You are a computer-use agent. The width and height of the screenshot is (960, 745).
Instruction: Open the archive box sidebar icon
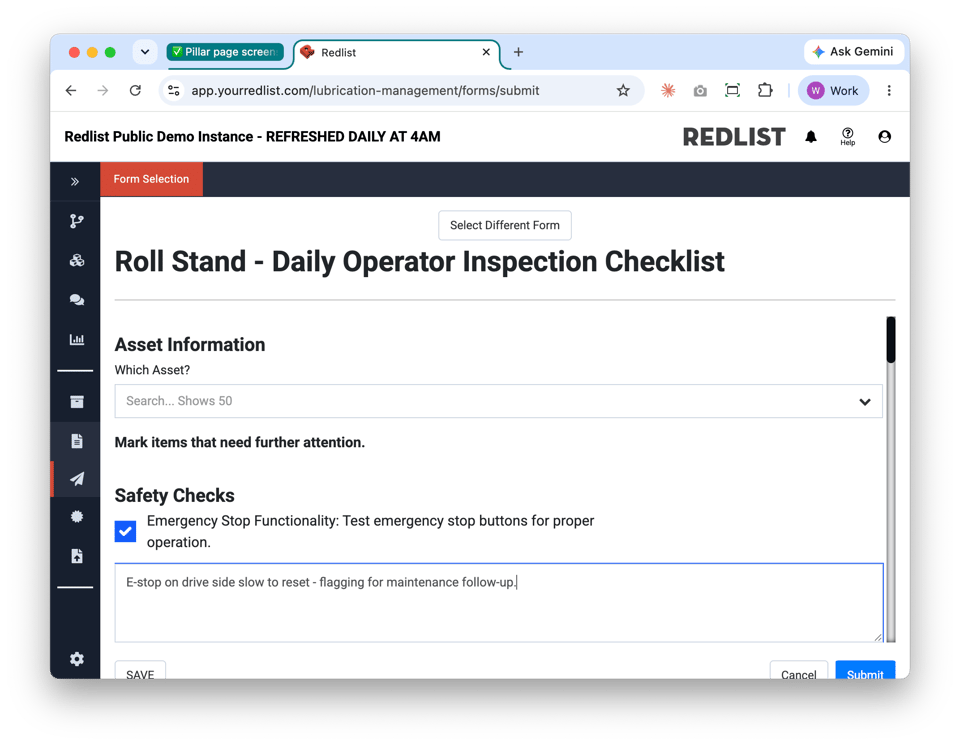(x=77, y=402)
